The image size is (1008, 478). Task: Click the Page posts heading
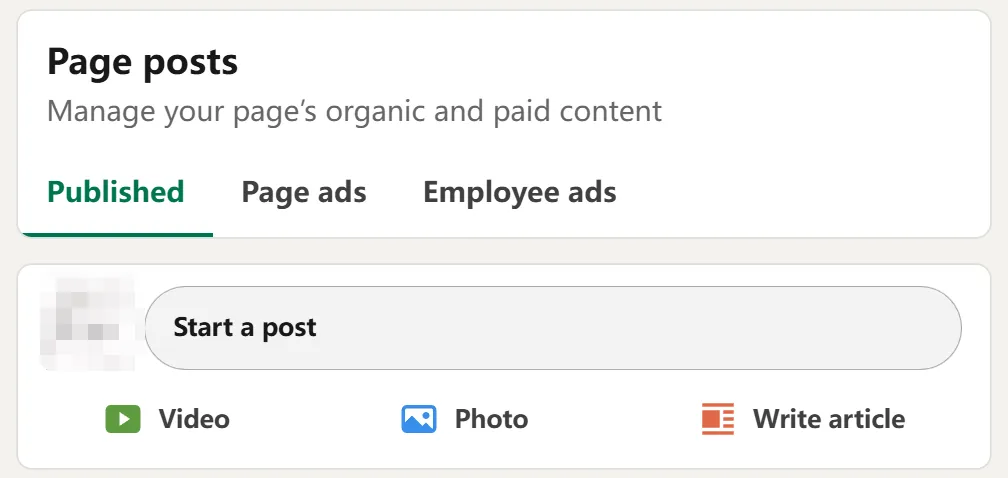tap(143, 63)
